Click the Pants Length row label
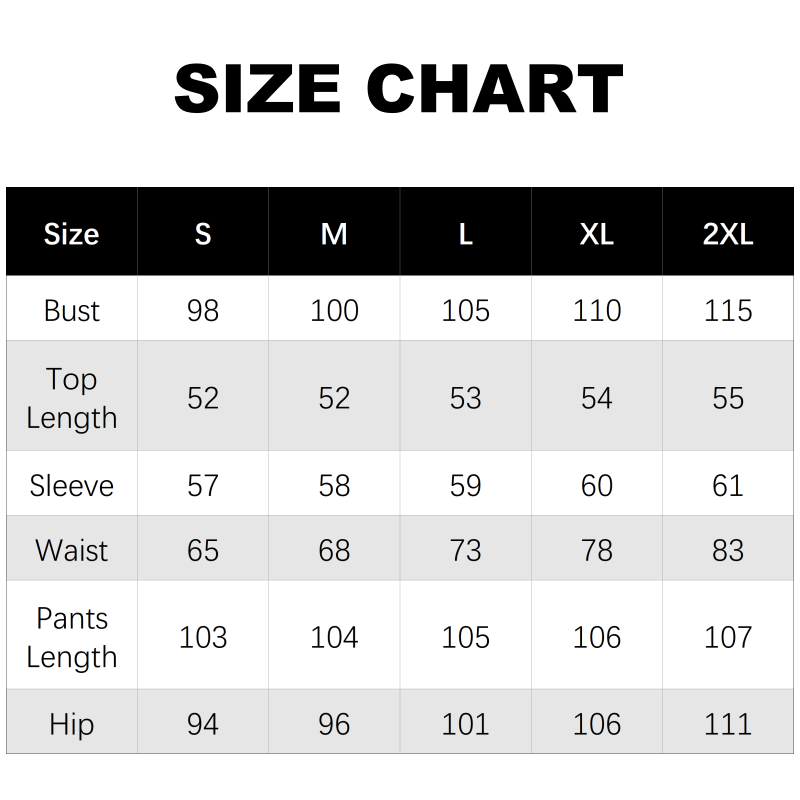The image size is (800, 800). (71, 637)
